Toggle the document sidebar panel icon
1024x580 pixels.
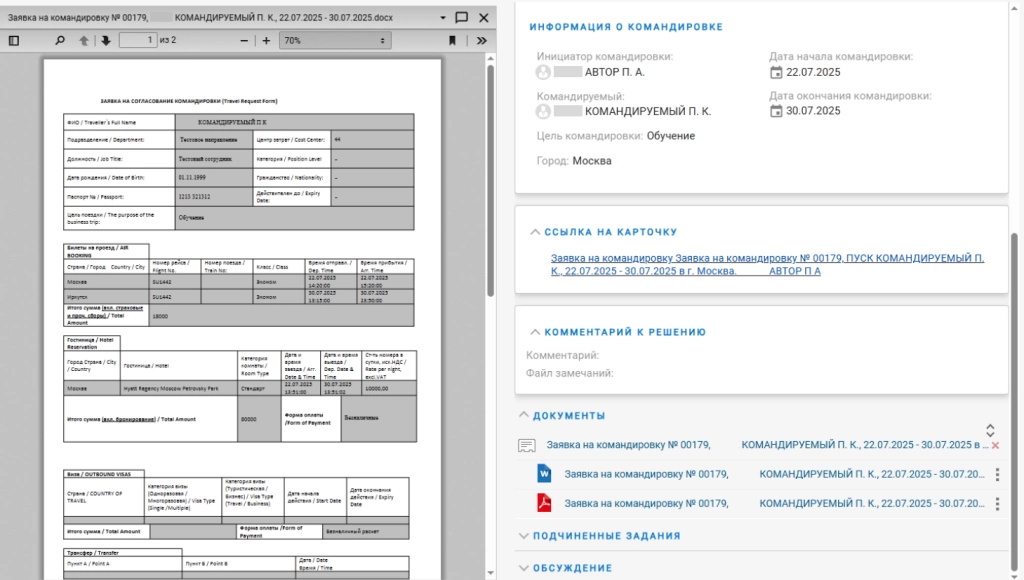click(13, 39)
